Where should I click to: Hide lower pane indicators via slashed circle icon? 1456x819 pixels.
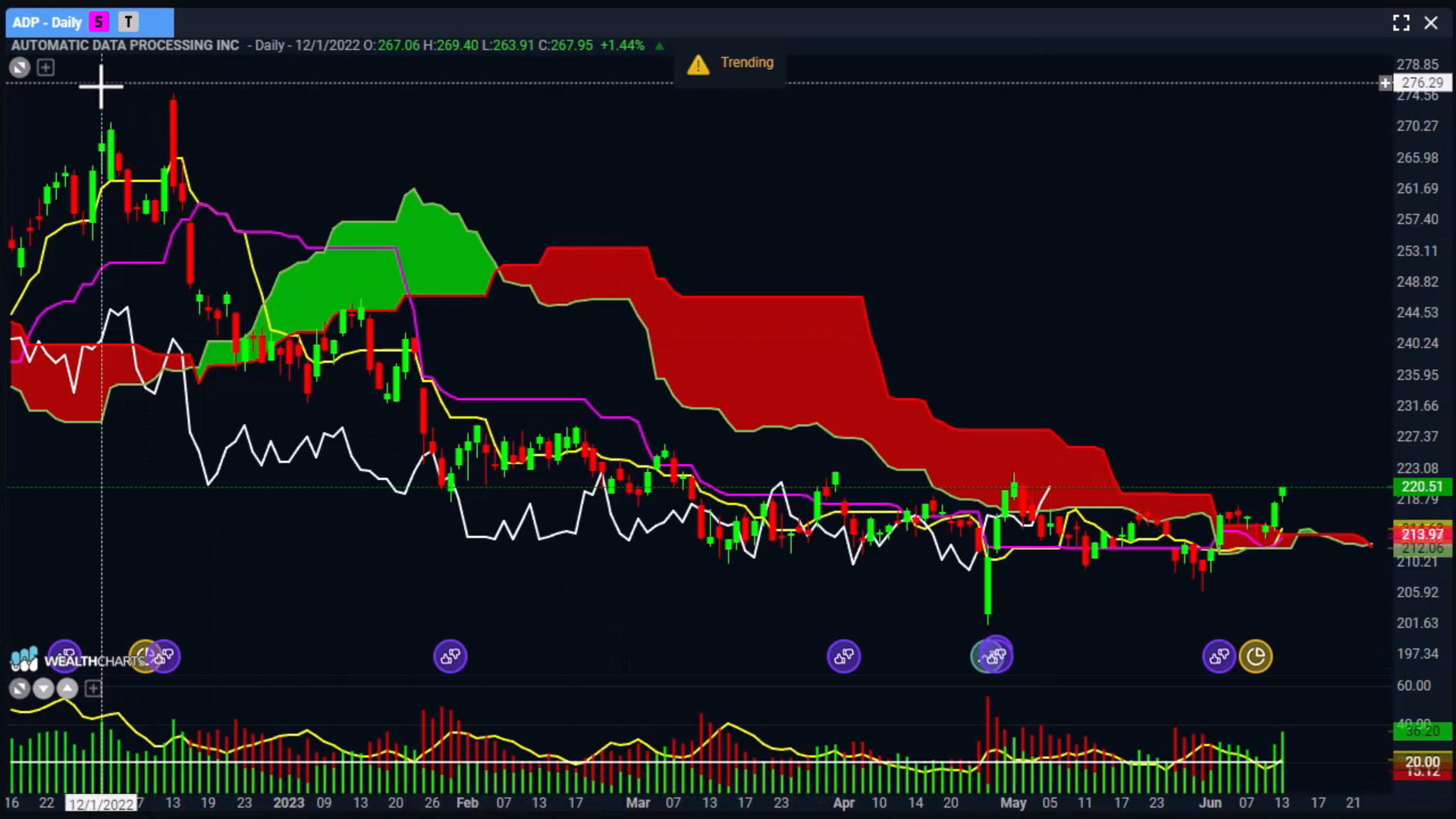pyautogui.click(x=20, y=689)
